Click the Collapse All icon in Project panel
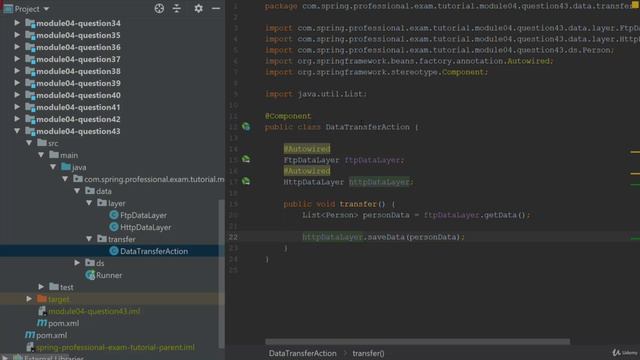 [x=177, y=8]
